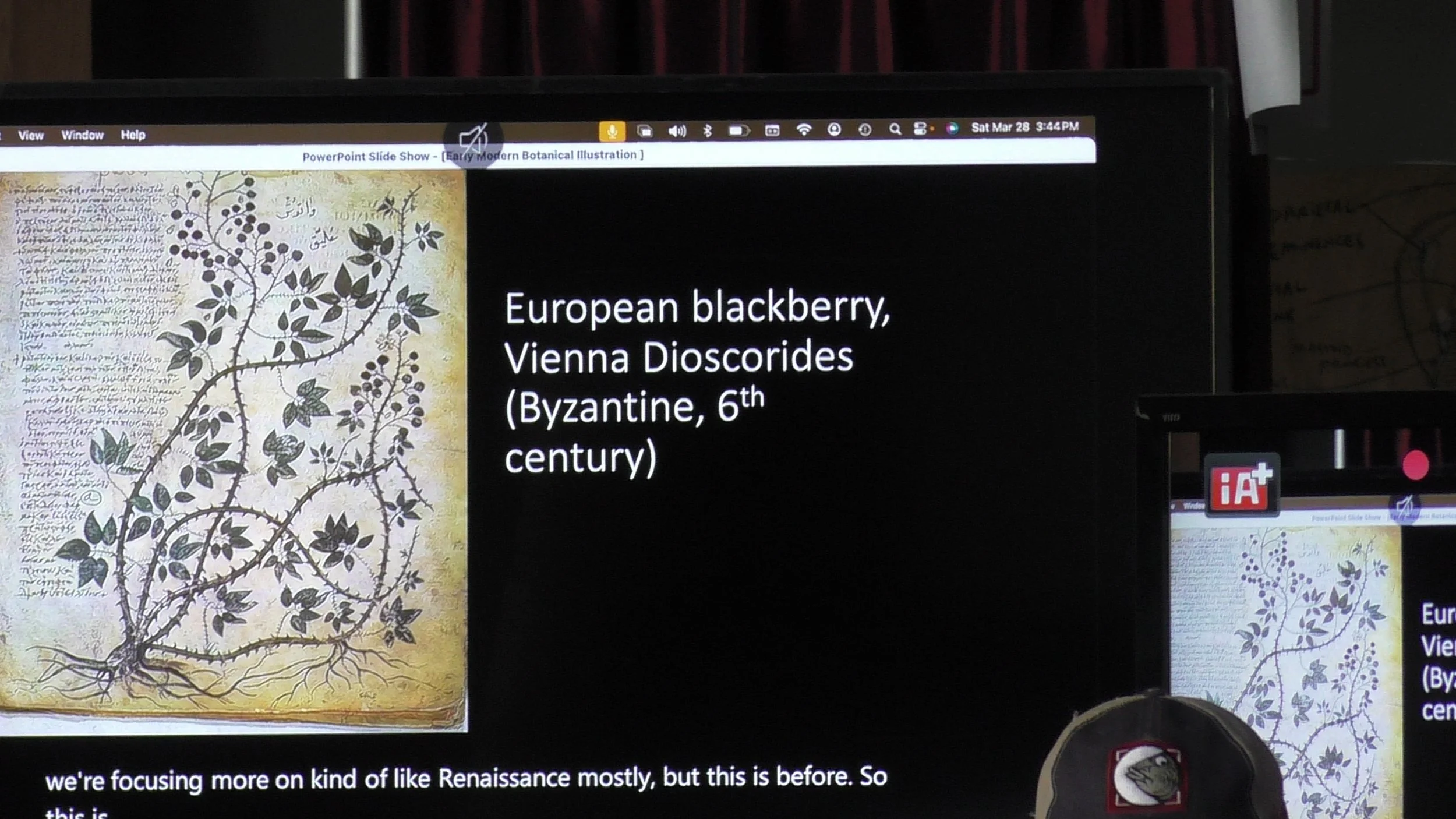1456x819 pixels.
Task: Open the screen mirroring menu bar icon
Action: [645, 132]
